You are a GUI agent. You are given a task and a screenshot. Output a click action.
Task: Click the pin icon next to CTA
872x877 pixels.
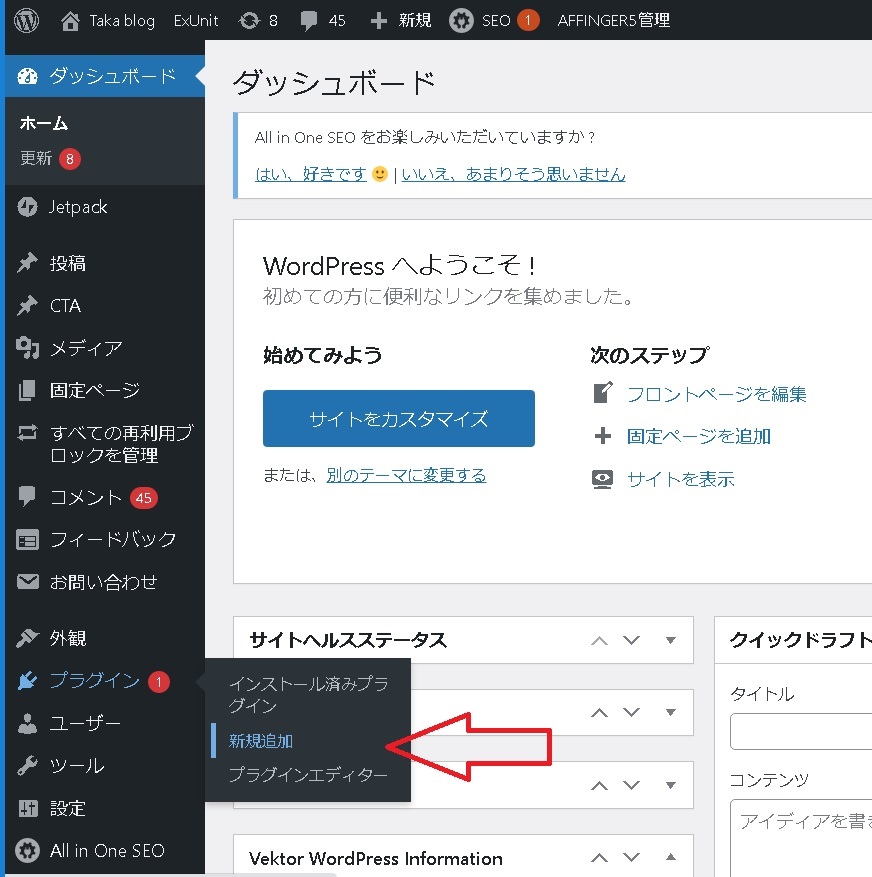click(x=27, y=305)
